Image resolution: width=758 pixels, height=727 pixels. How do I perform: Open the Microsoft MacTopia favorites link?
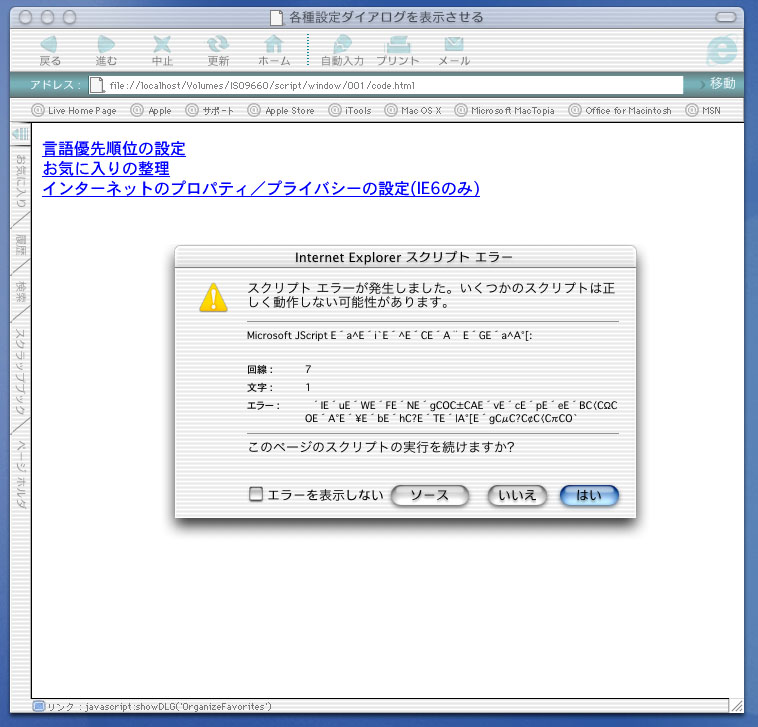(x=505, y=110)
